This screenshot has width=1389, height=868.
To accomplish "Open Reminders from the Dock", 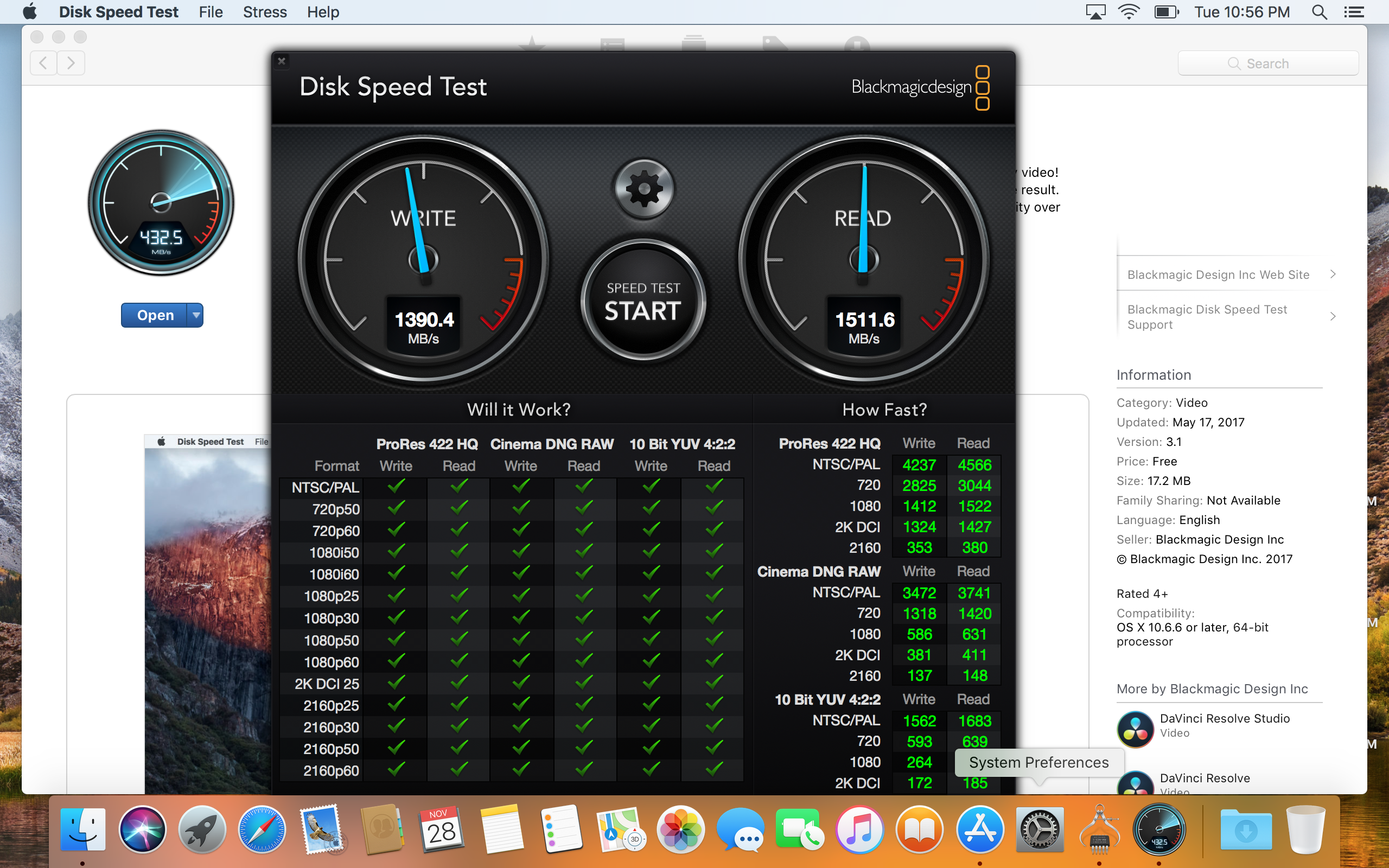I will point(561,830).
